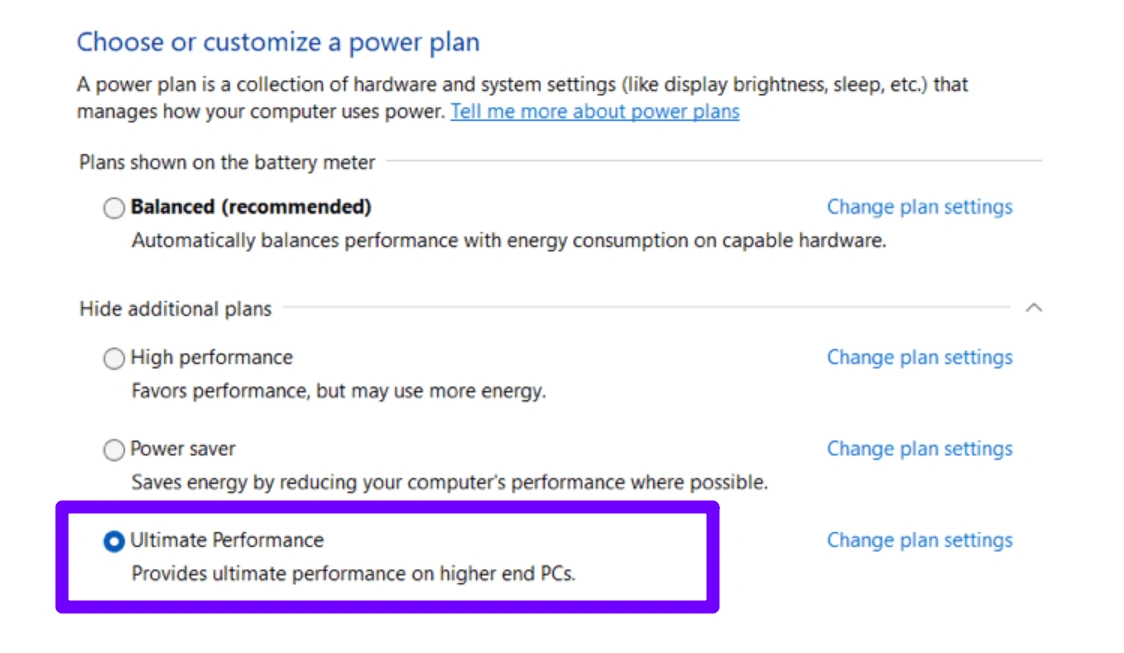Select the High performance radio button
Viewport: 1124px width, 653px height.
pos(114,358)
